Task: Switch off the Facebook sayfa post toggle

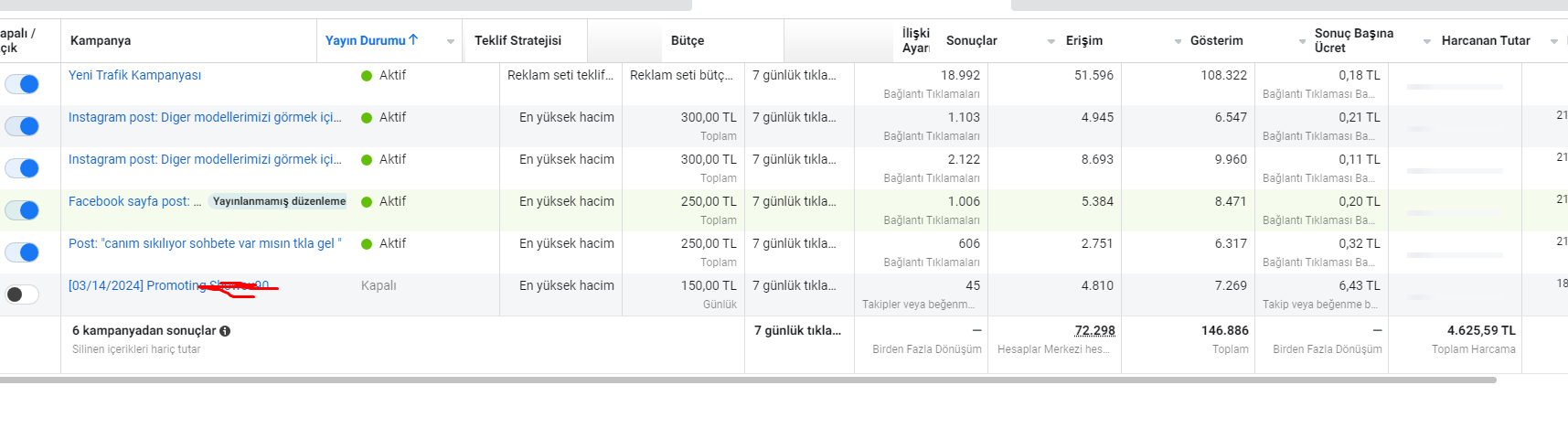Action: (22, 210)
